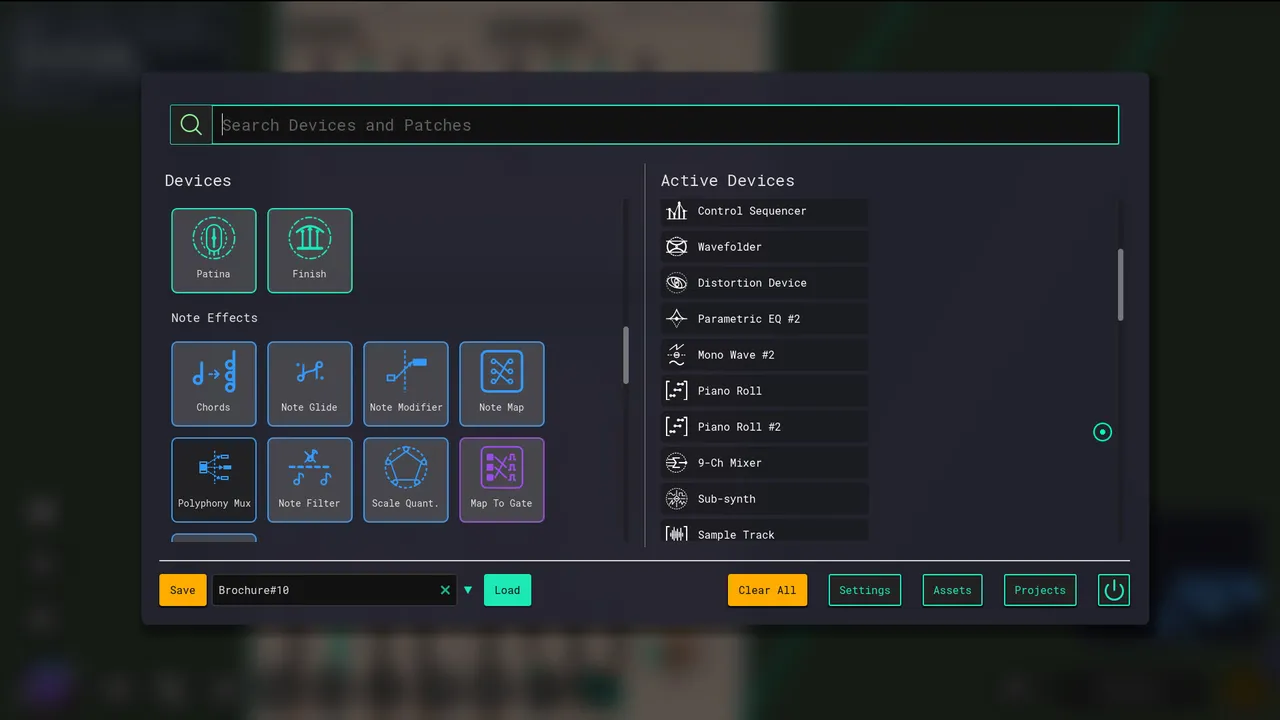Click the Parametric EQ #2 icon
This screenshot has width=1280, height=720.
click(x=677, y=319)
